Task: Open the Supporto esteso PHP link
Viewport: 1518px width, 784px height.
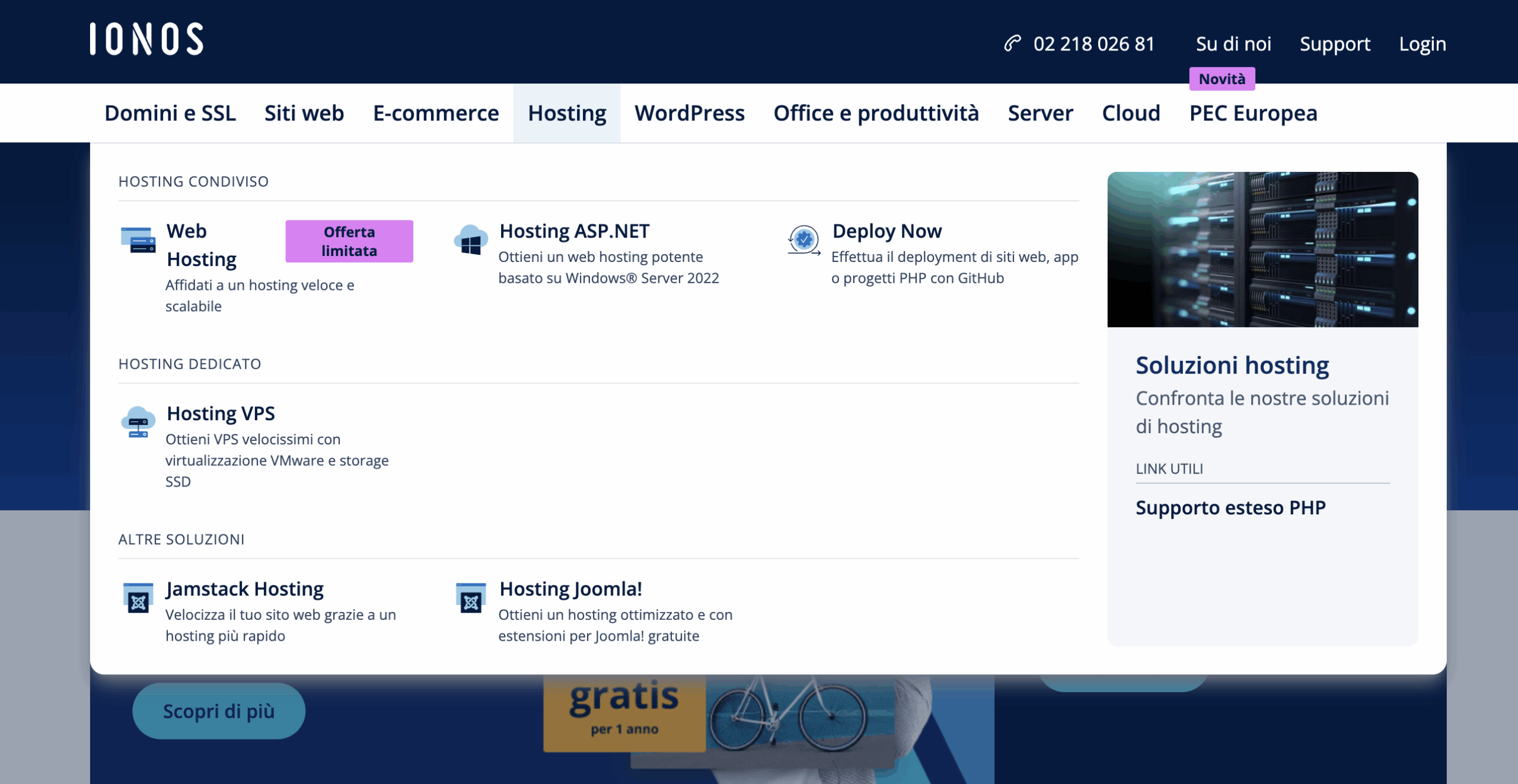Action: tap(1230, 508)
